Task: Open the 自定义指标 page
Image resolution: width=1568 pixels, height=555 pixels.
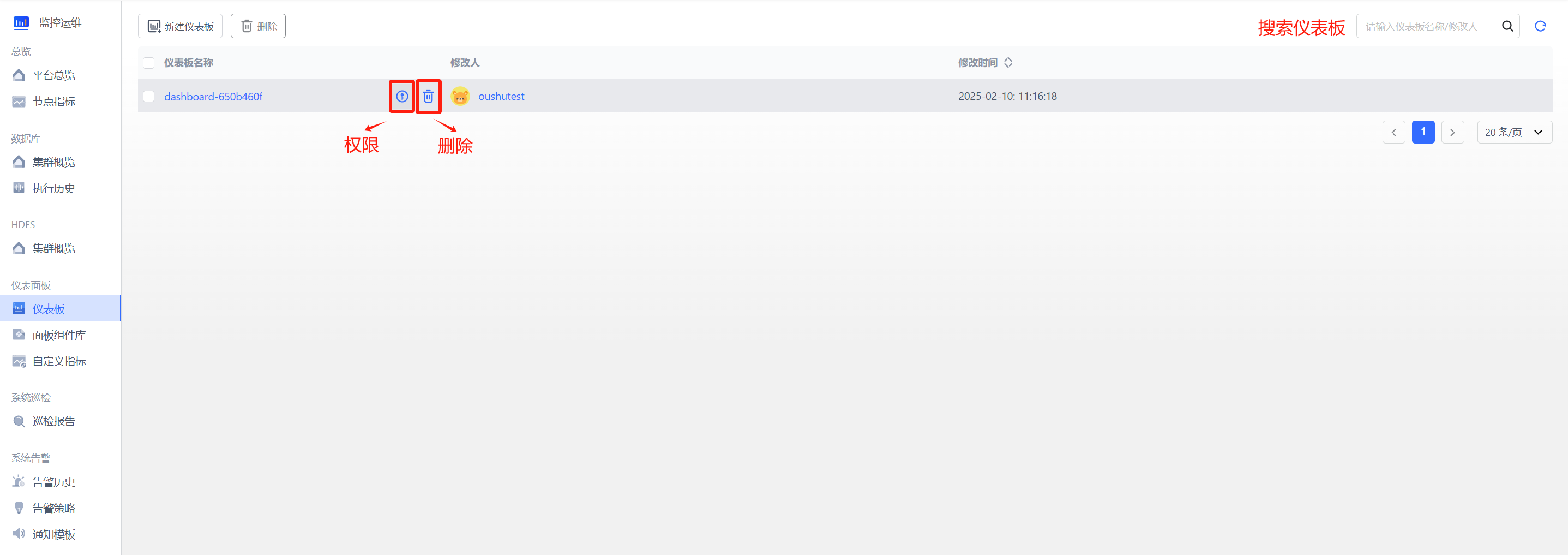Action: click(59, 361)
